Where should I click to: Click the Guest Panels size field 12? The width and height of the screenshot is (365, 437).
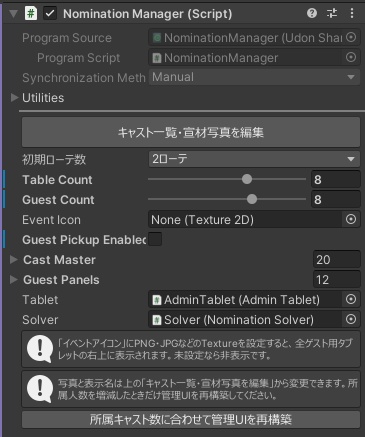pyautogui.click(x=337, y=279)
